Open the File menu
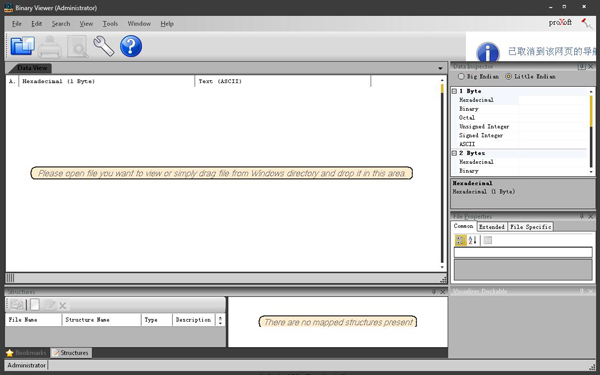600x375 pixels. click(x=17, y=23)
